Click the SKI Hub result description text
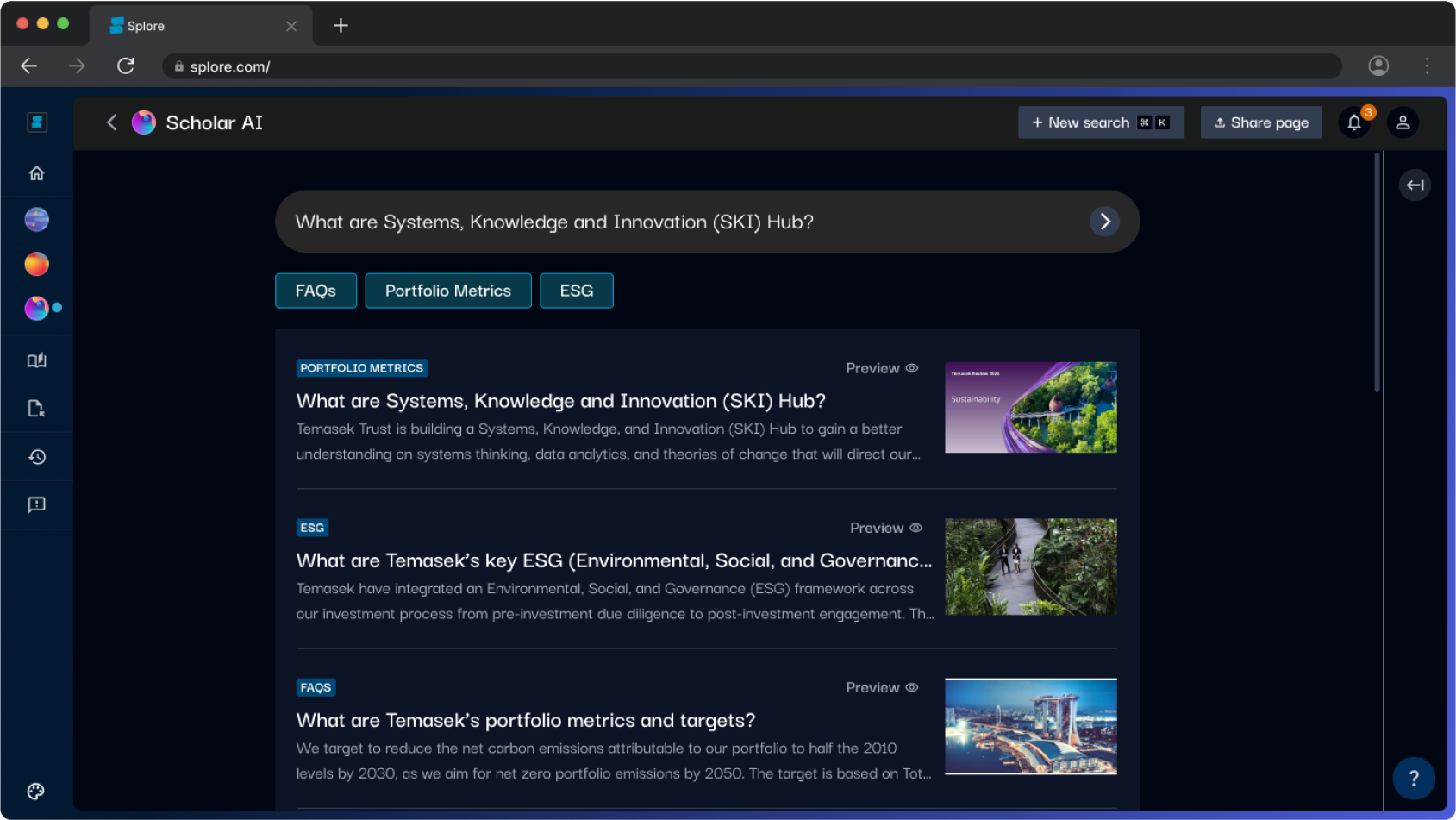The image size is (1456, 820). click(x=609, y=441)
